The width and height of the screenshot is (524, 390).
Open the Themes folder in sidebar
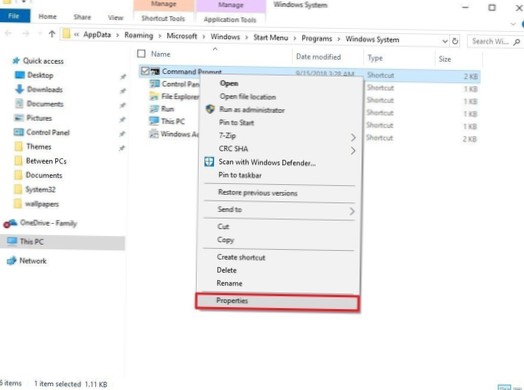(x=39, y=147)
